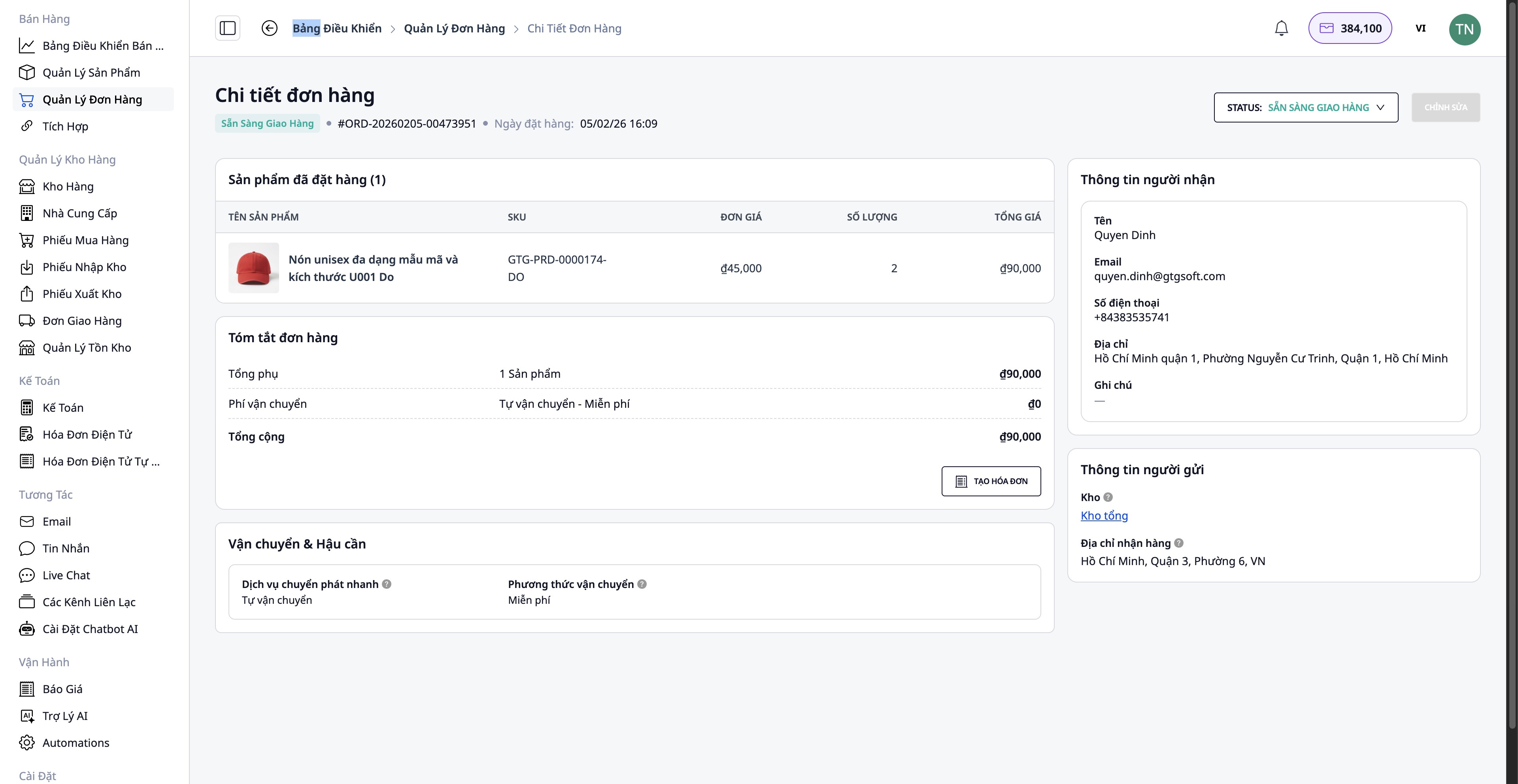Viewport: 1518px width, 784px height.
Task: Open the TN user avatar menu
Action: (1464, 30)
